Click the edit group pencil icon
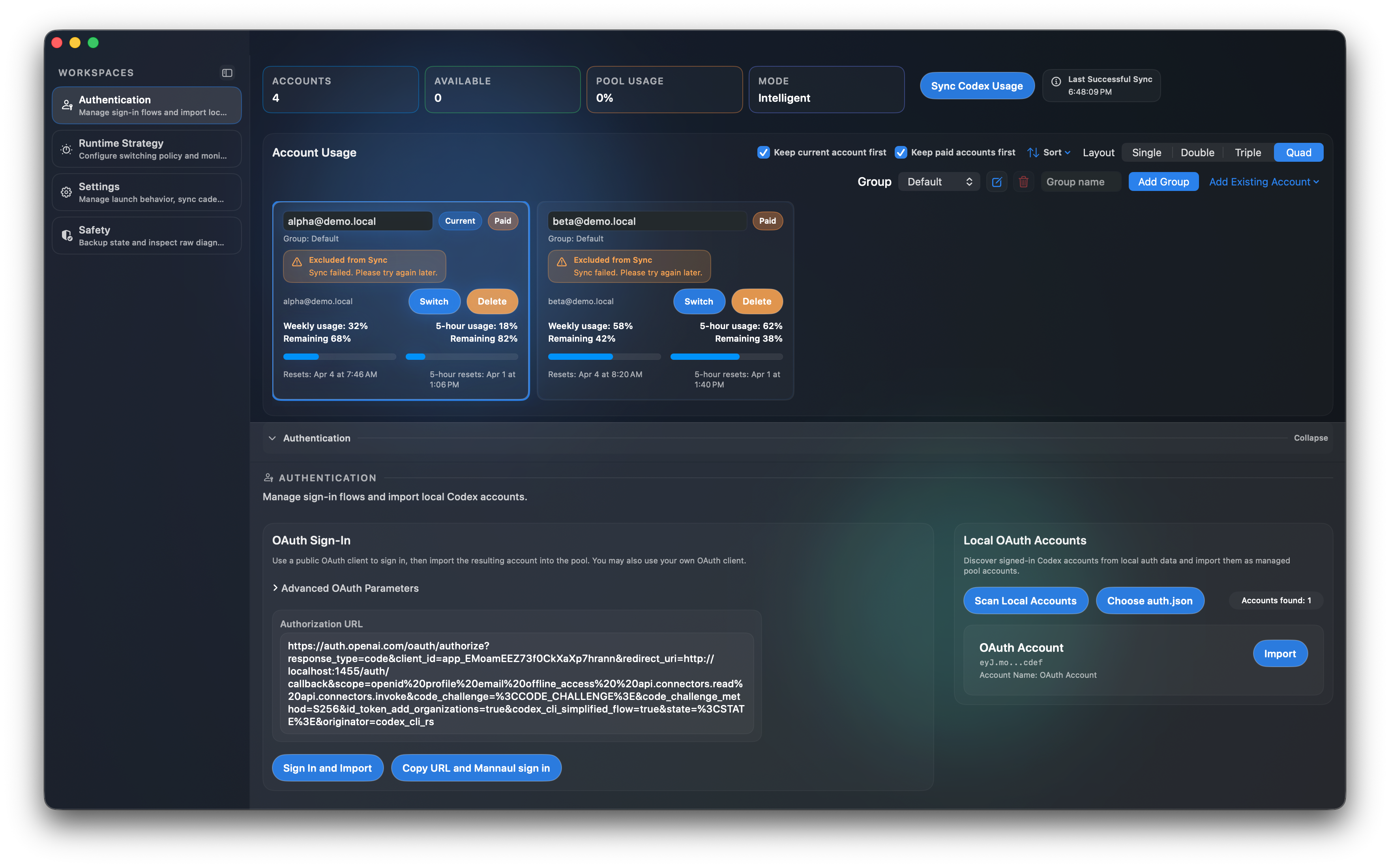The width and height of the screenshot is (1390, 868). [997, 182]
